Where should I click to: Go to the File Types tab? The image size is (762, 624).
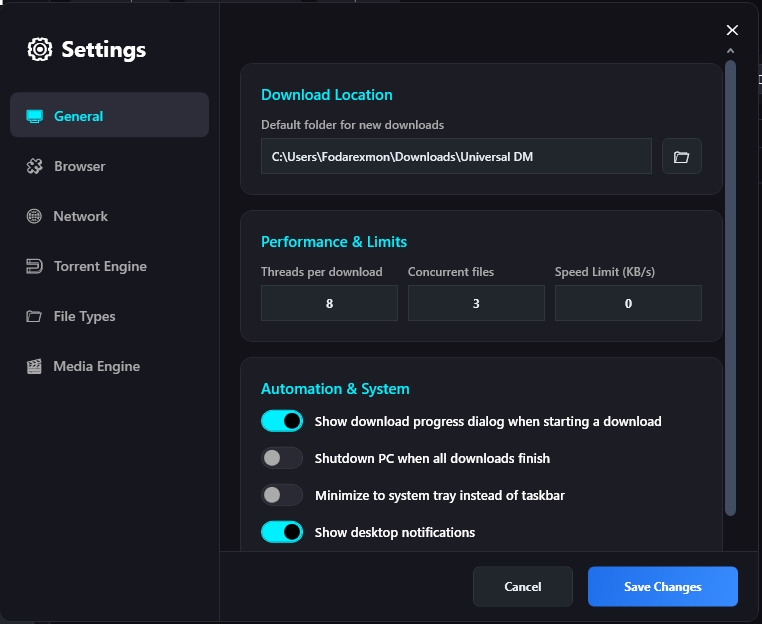(109, 316)
